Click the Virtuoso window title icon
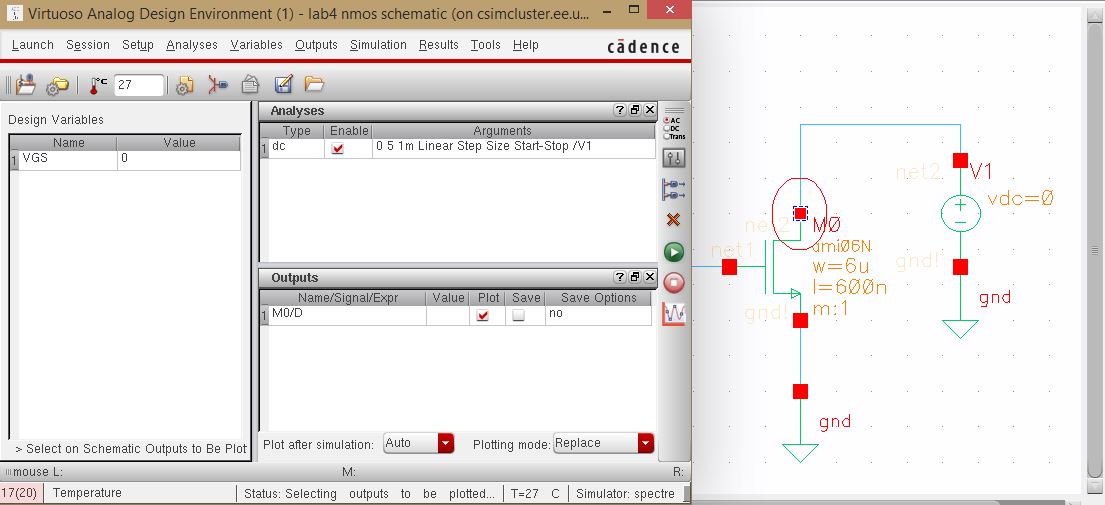Screen dimensions: 1105x505 (13, 13)
